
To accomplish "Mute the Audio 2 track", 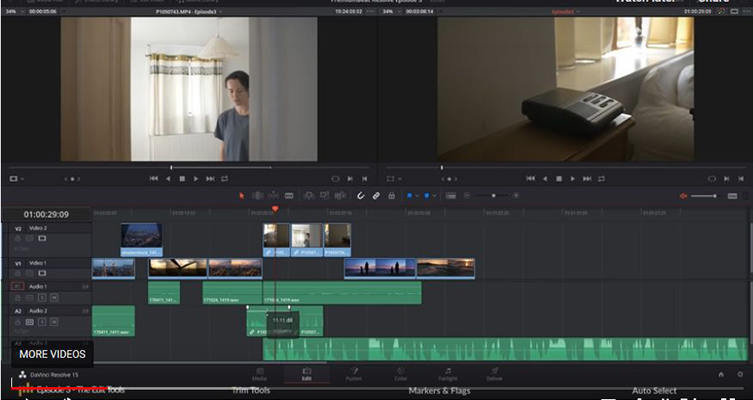I will [x=54, y=322].
